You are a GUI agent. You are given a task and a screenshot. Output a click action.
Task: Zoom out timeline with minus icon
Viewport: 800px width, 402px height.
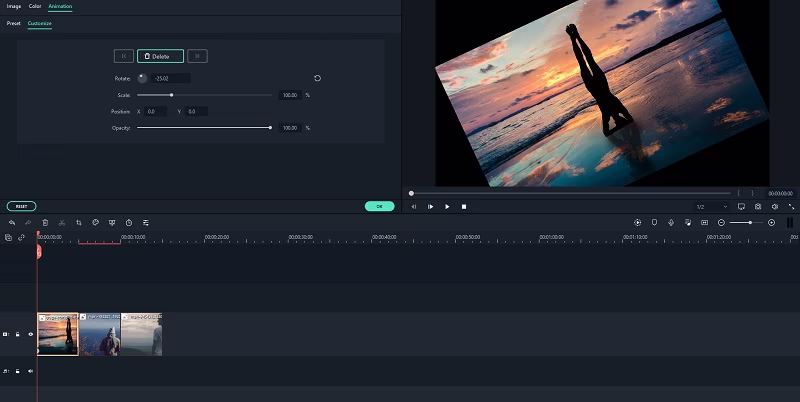coord(721,222)
